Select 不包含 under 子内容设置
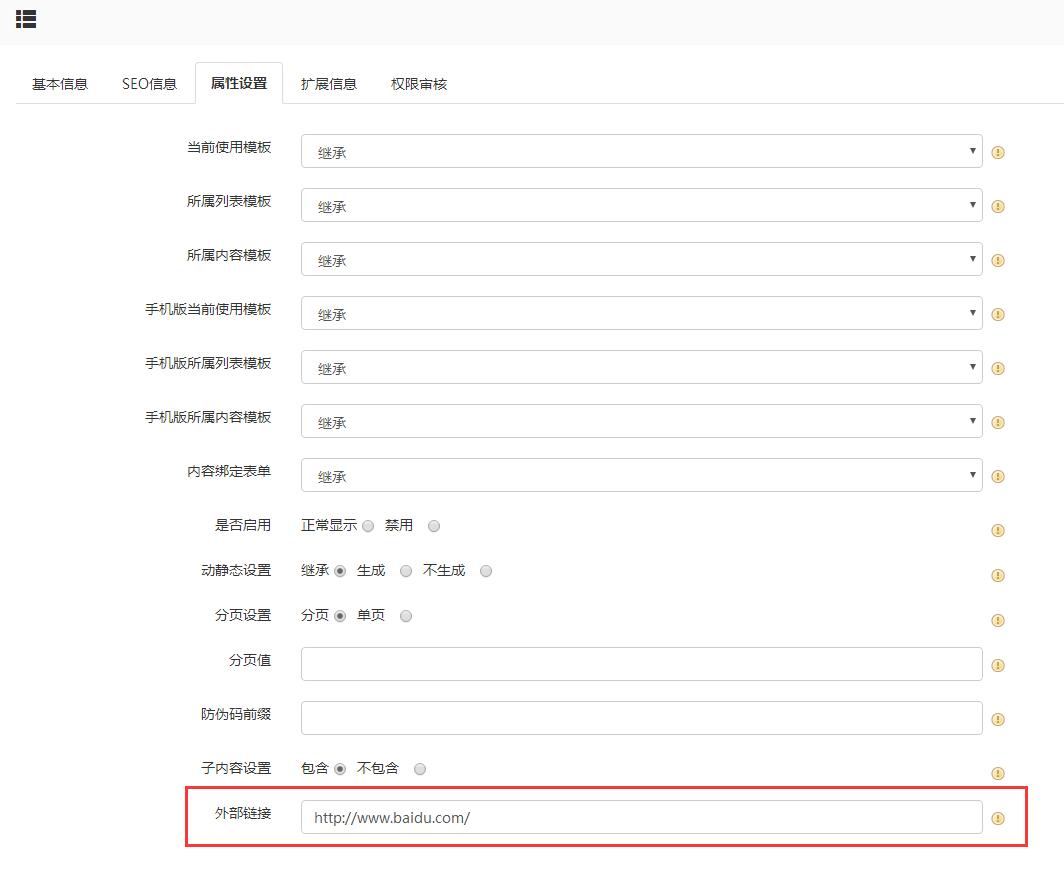This screenshot has height=876, width=1064. click(420, 768)
